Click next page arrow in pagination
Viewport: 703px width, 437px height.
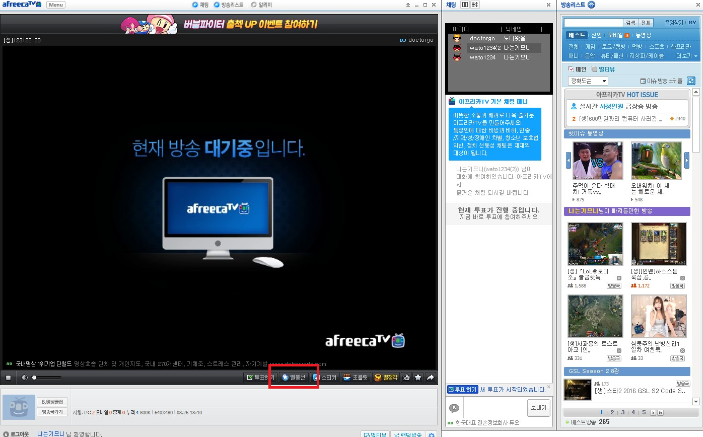click(x=653, y=412)
